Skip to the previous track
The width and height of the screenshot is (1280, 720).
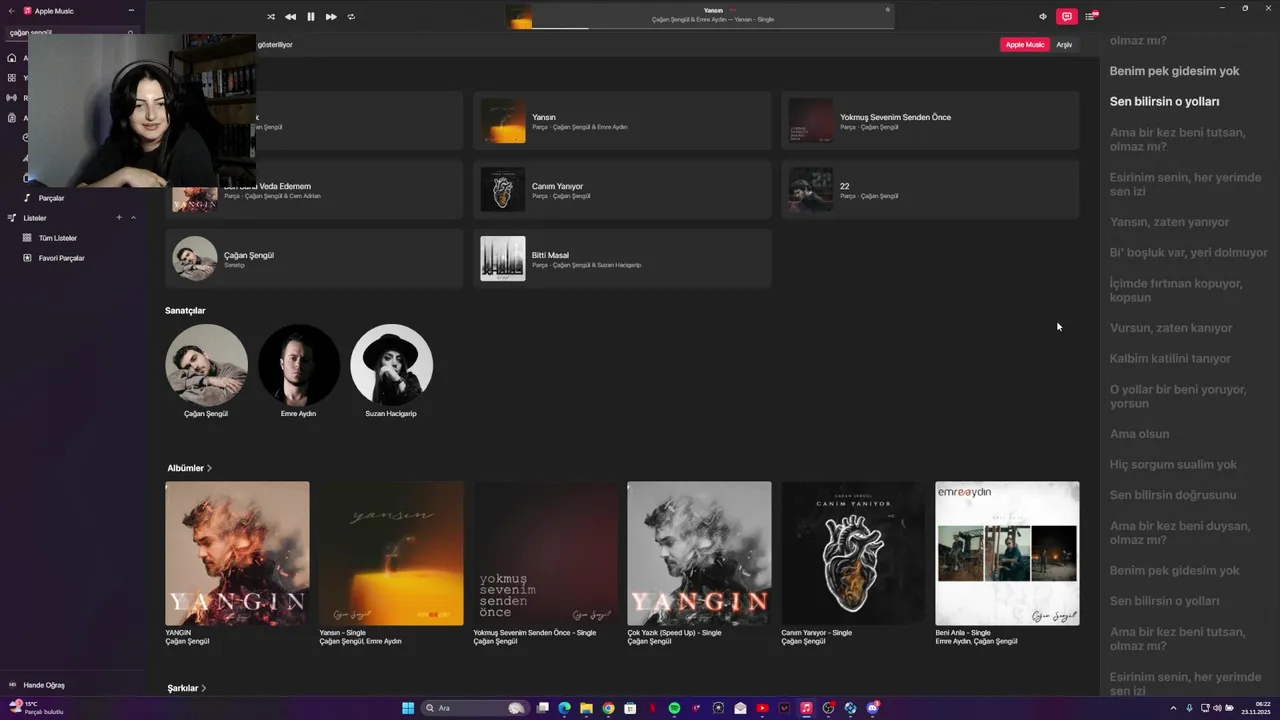coord(290,17)
